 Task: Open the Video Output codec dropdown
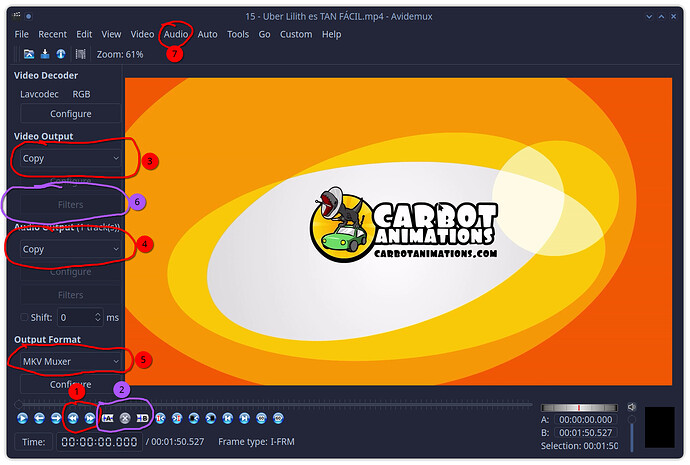[70, 158]
